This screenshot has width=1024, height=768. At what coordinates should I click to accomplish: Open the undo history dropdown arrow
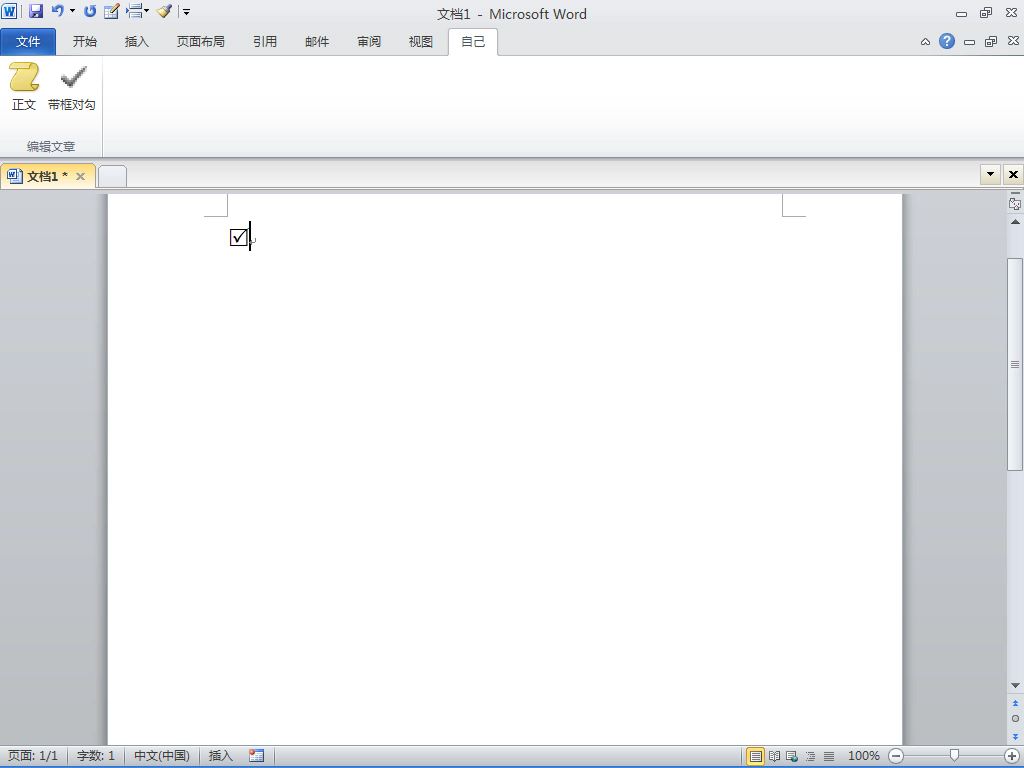click(72, 11)
